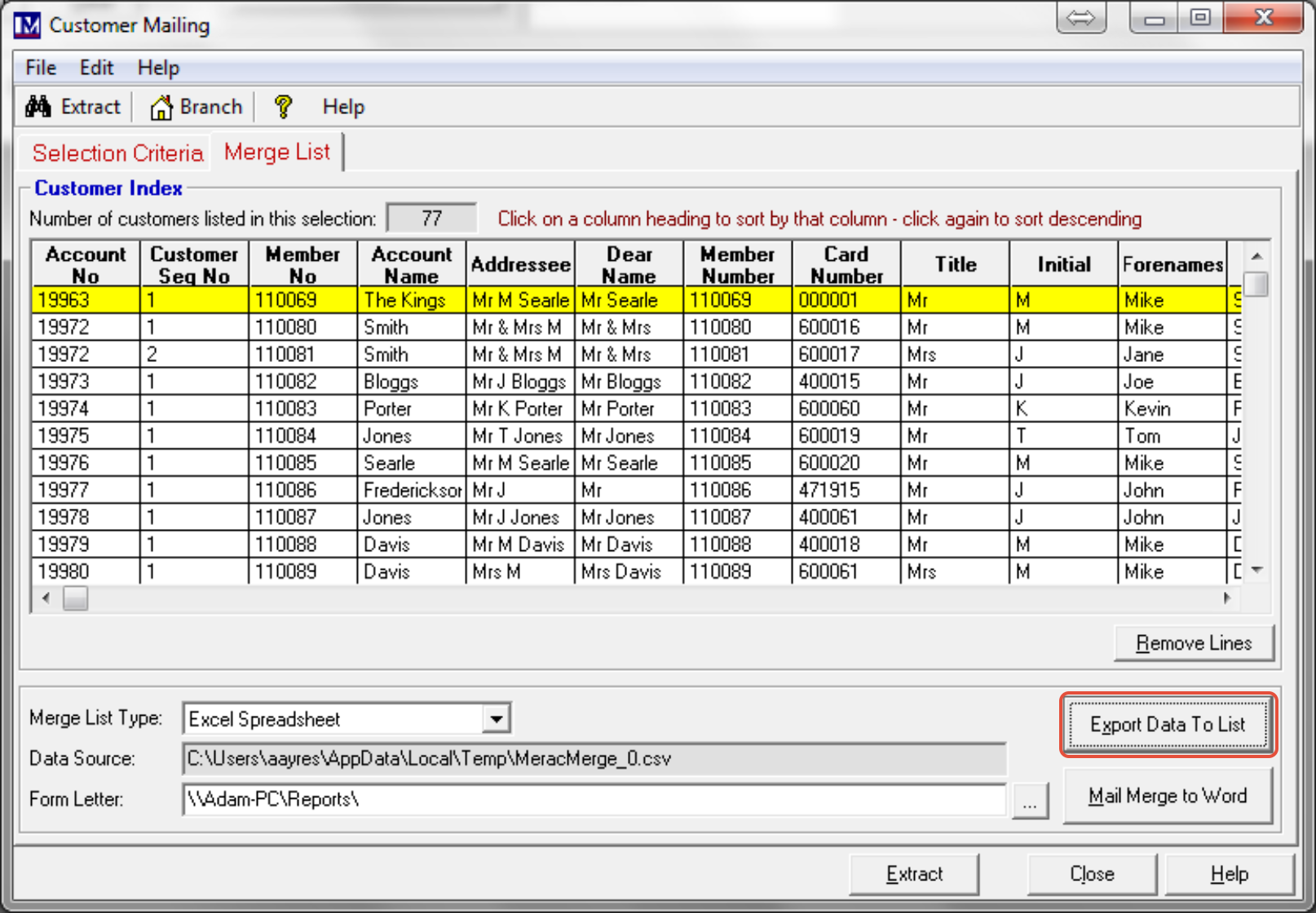Sort by the Card Number column heading
1316x913 pixels.
tap(846, 264)
